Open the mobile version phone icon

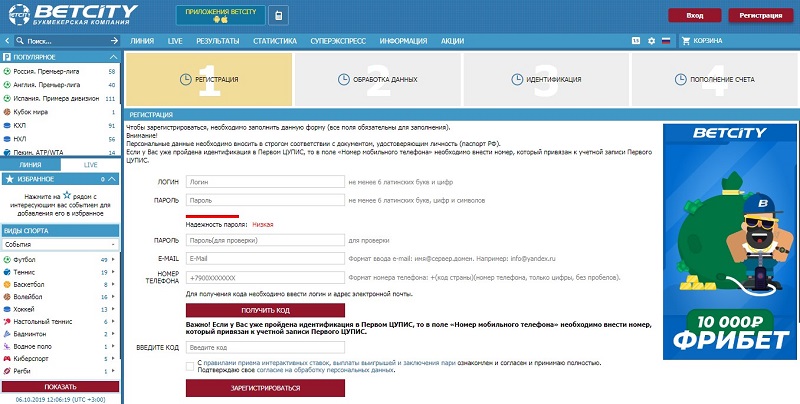point(275,16)
